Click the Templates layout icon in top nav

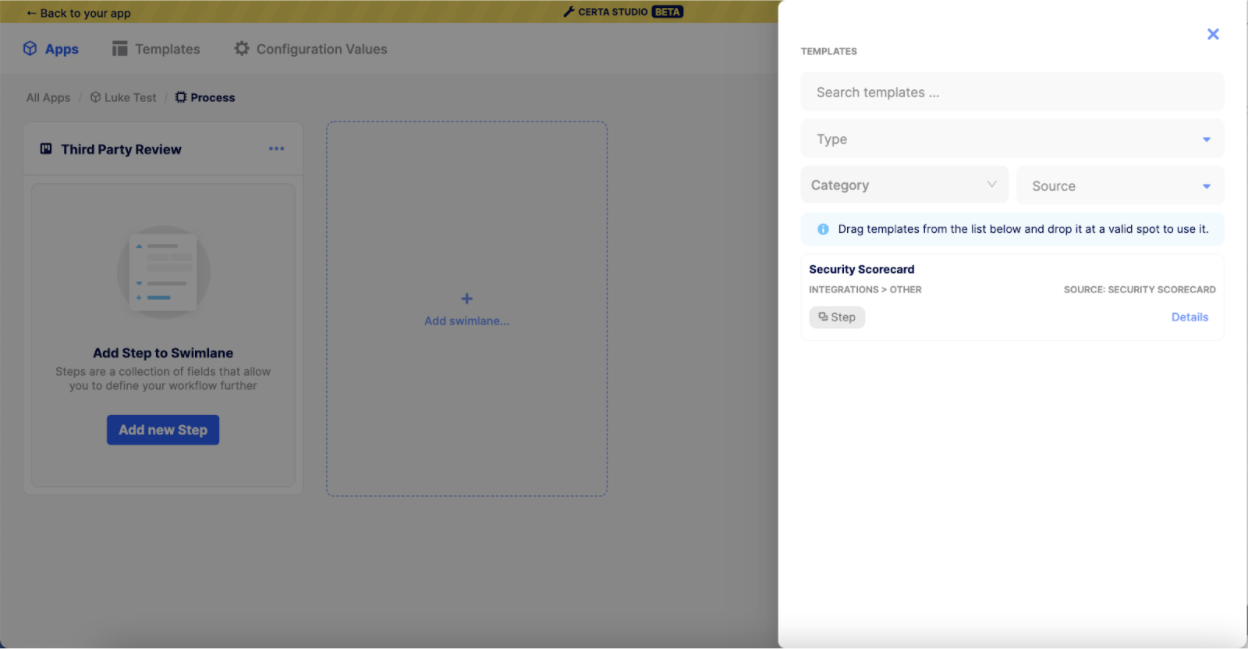[120, 49]
